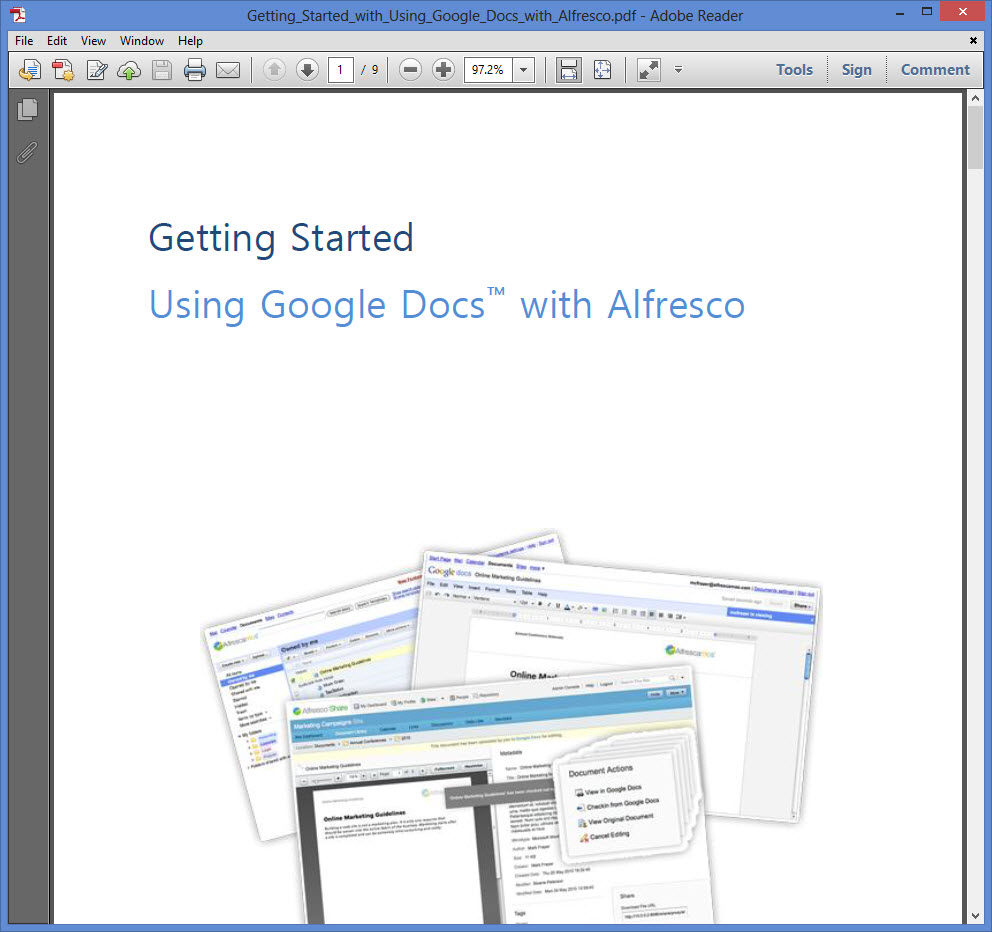
Task: Save the file with the disk icon
Action: coord(161,70)
